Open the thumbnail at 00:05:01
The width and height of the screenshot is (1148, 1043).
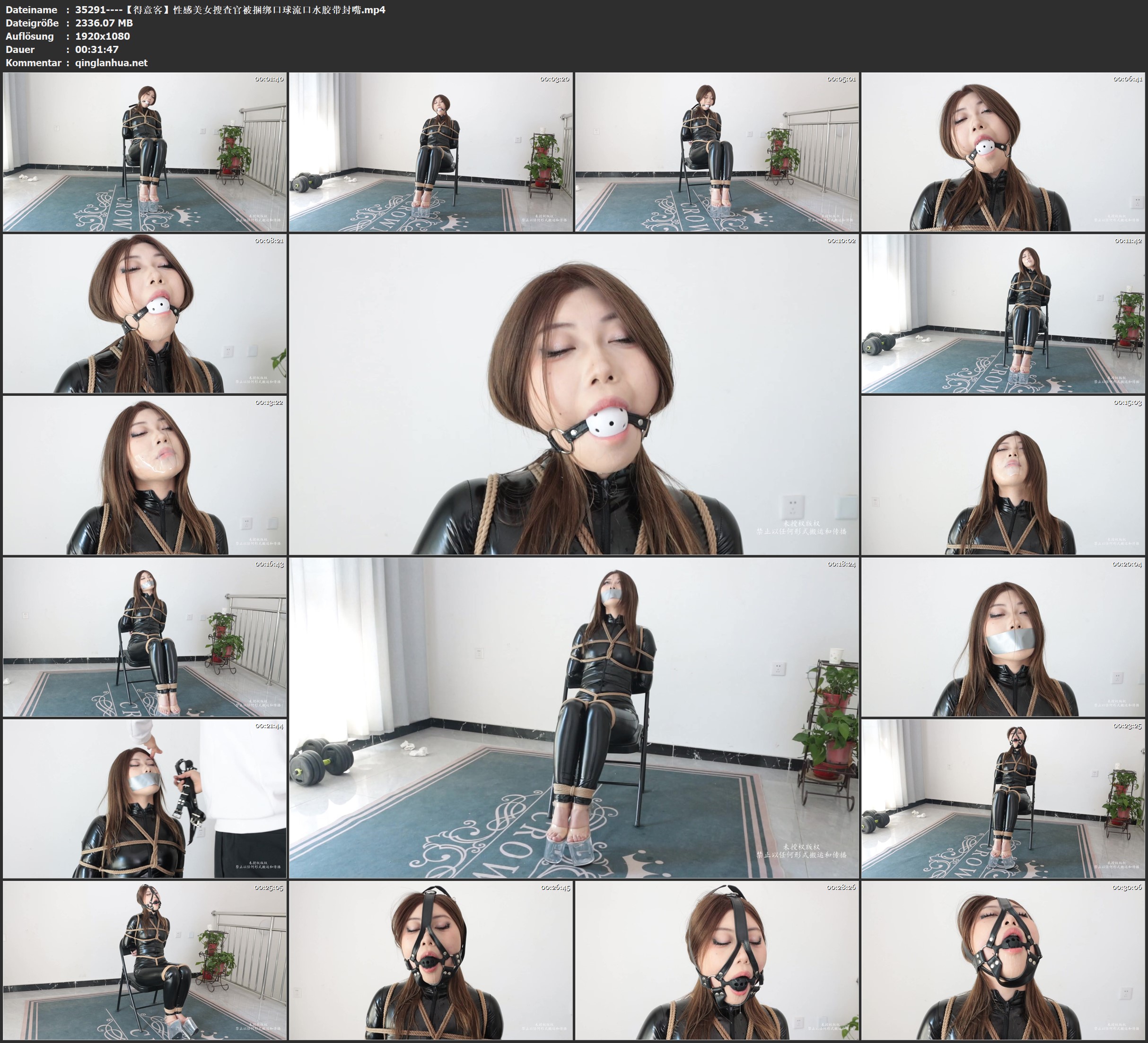[x=716, y=152]
